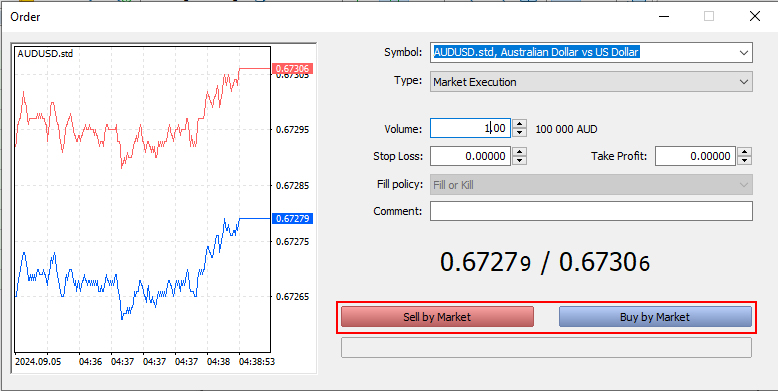Click the 0.67265 price axis label
The height and width of the screenshot is (391, 778).
click(x=292, y=297)
